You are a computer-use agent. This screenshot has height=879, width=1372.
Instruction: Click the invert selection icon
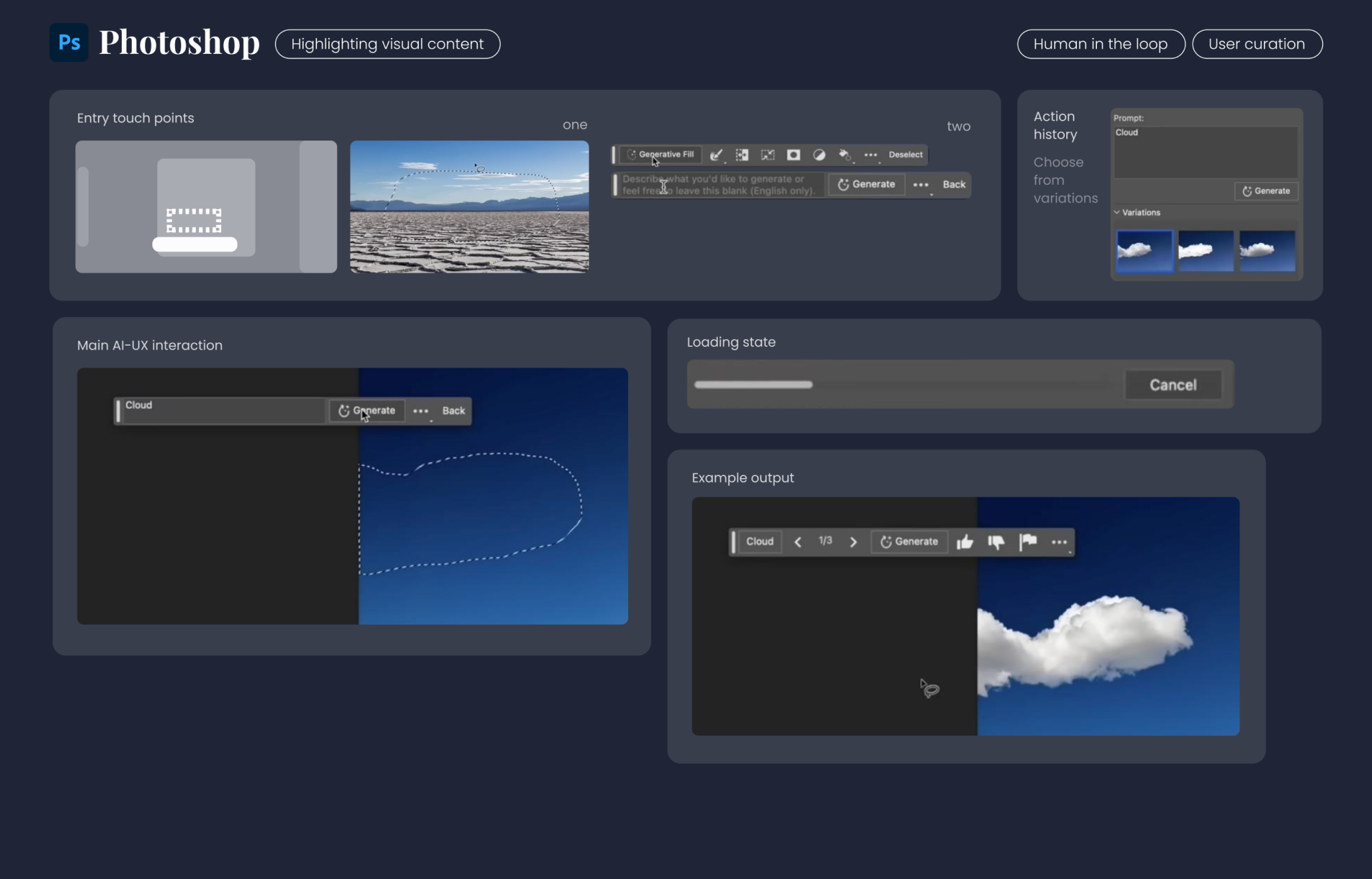click(x=741, y=154)
